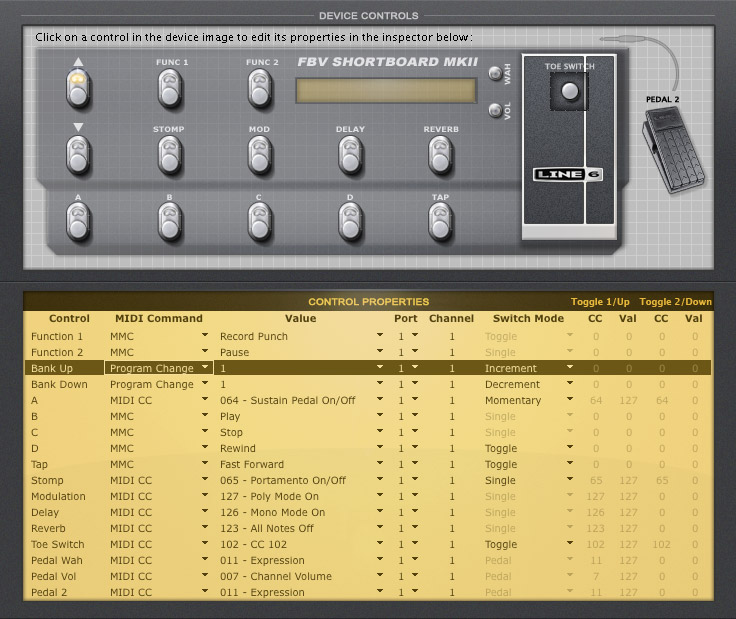Click the WAH indicator LED
The image size is (736, 619).
[x=495, y=73]
